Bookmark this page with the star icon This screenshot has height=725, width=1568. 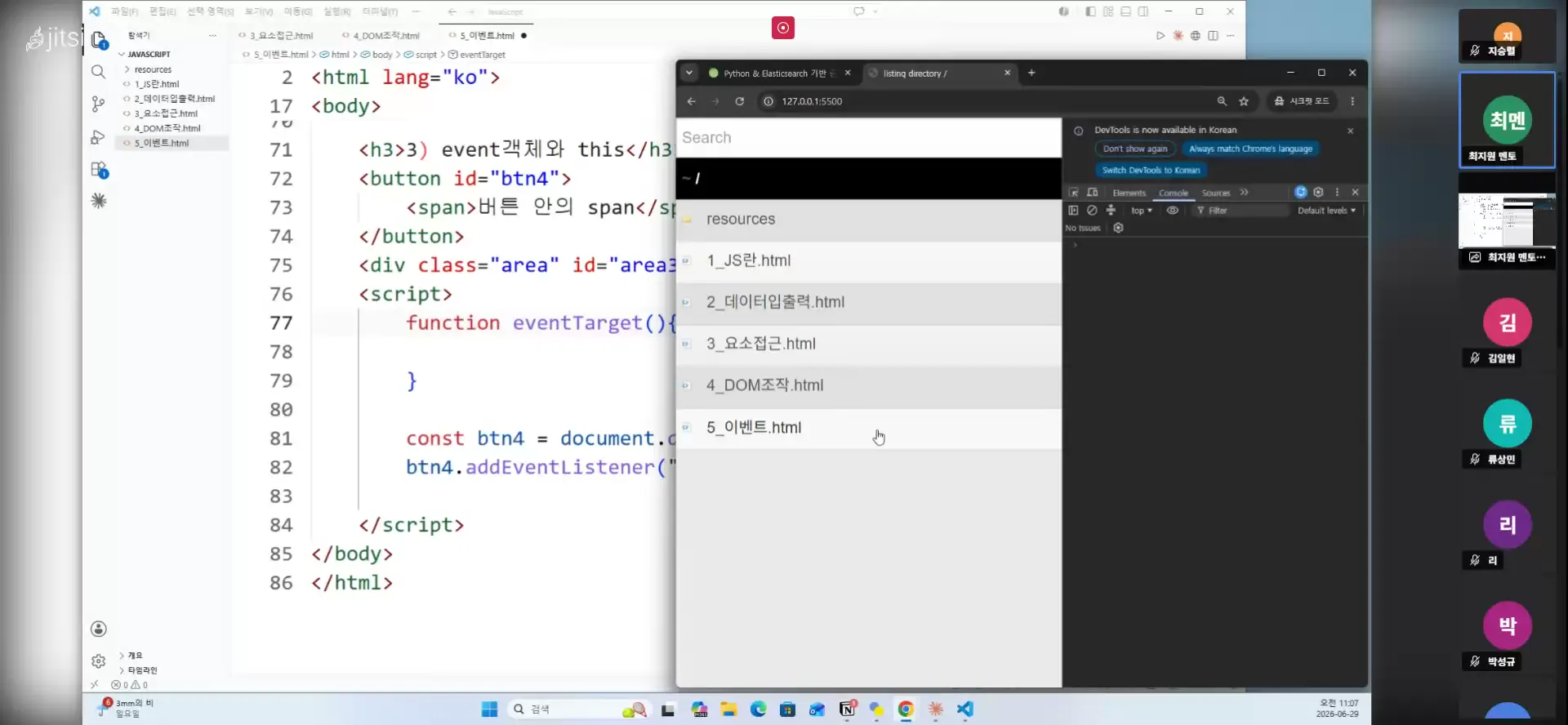(1244, 101)
